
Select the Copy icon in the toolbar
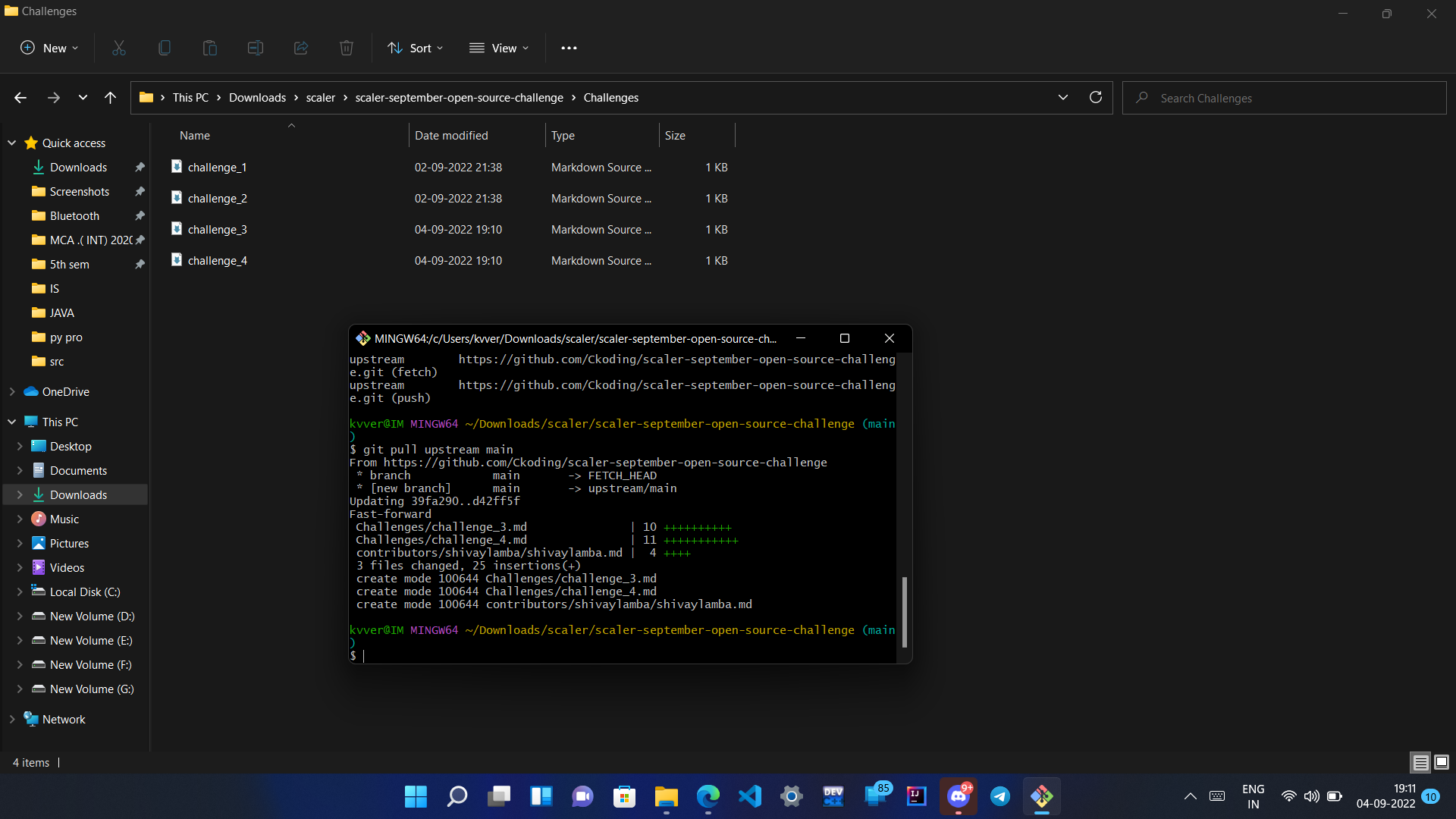(x=164, y=47)
